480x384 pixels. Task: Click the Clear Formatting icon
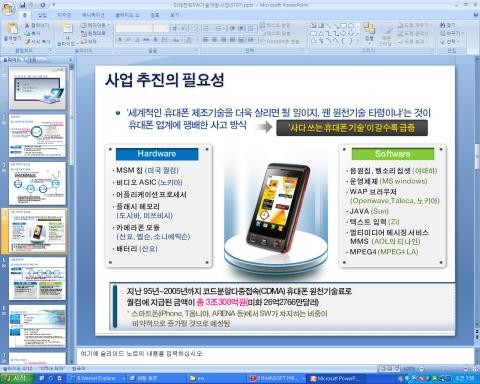point(193,28)
